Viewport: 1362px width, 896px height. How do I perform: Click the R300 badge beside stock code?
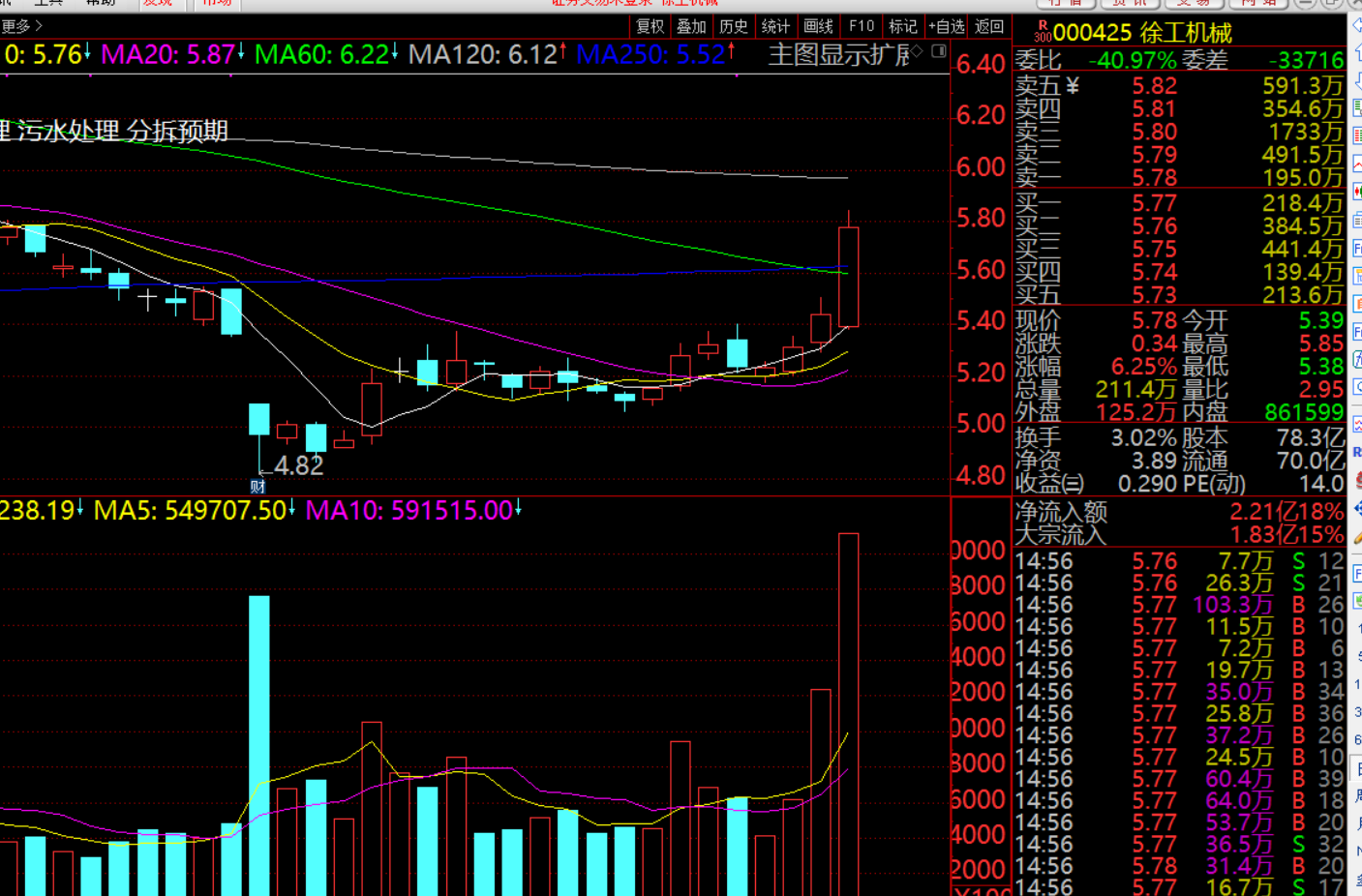coord(1043,31)
